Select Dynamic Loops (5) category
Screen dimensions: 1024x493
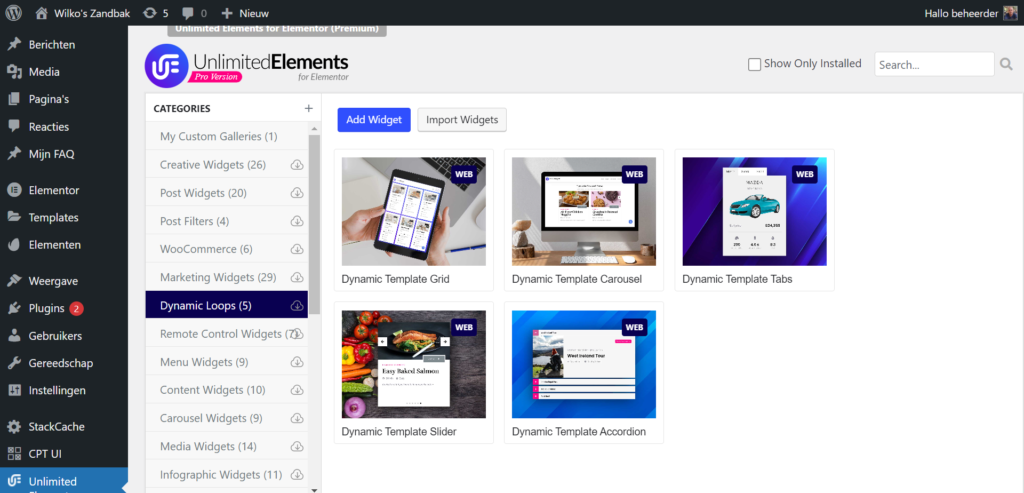[227, 306]
